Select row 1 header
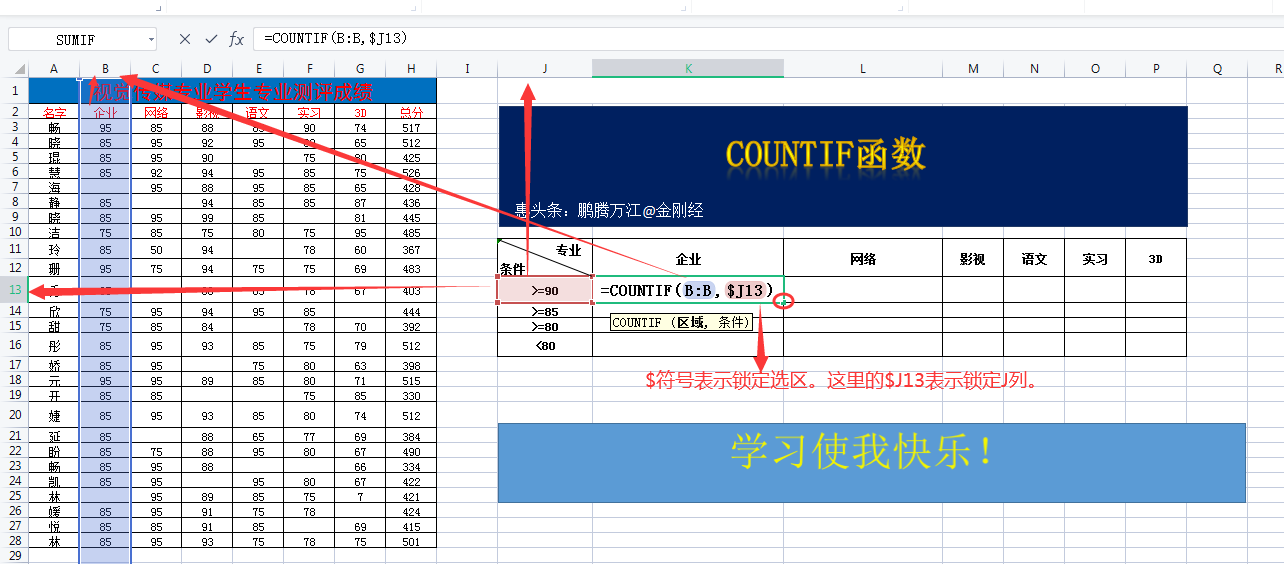Viewport: 1284px width, 564px height. point(14,92)
